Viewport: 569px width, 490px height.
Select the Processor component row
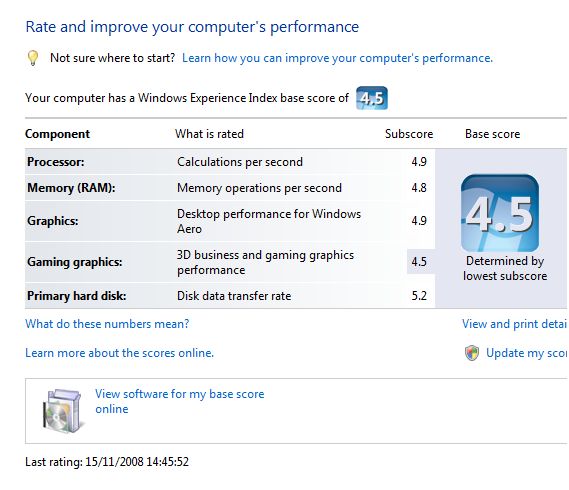(230, 162)
